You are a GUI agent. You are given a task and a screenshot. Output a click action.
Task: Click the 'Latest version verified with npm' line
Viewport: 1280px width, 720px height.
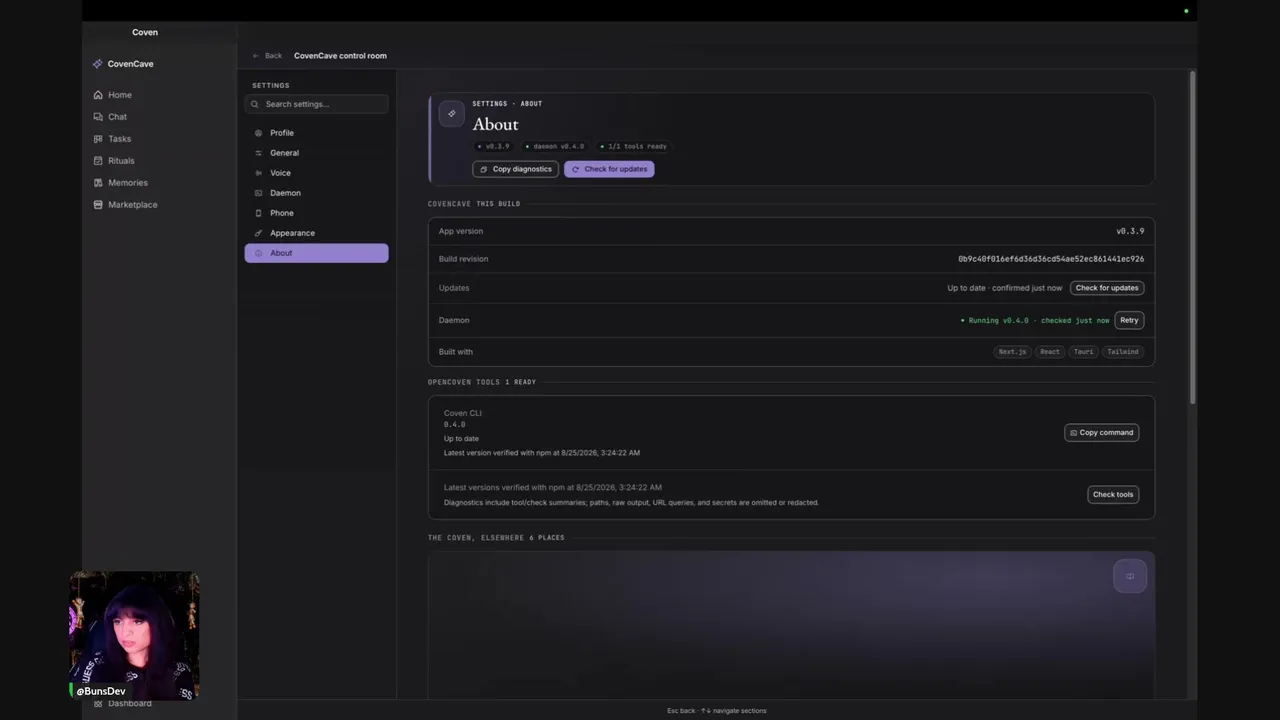542,453
